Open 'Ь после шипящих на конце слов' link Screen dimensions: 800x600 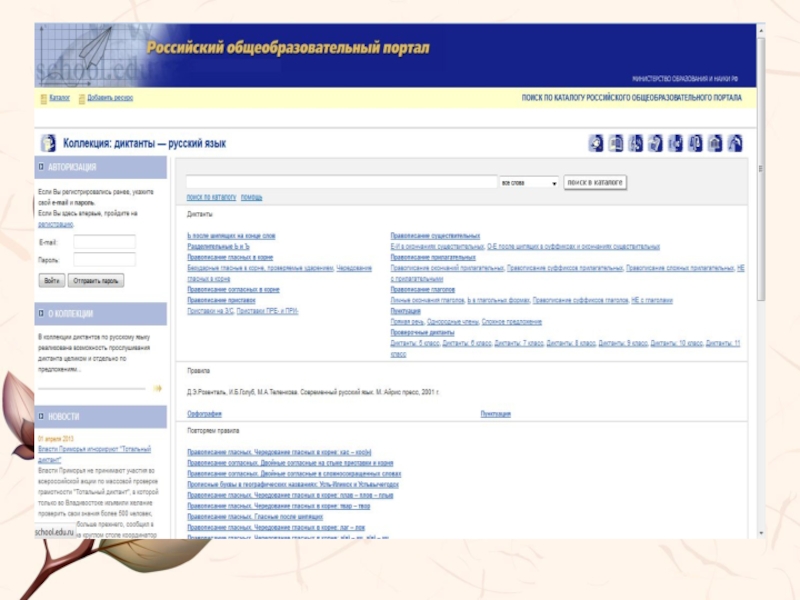click(x=231, y=236)
